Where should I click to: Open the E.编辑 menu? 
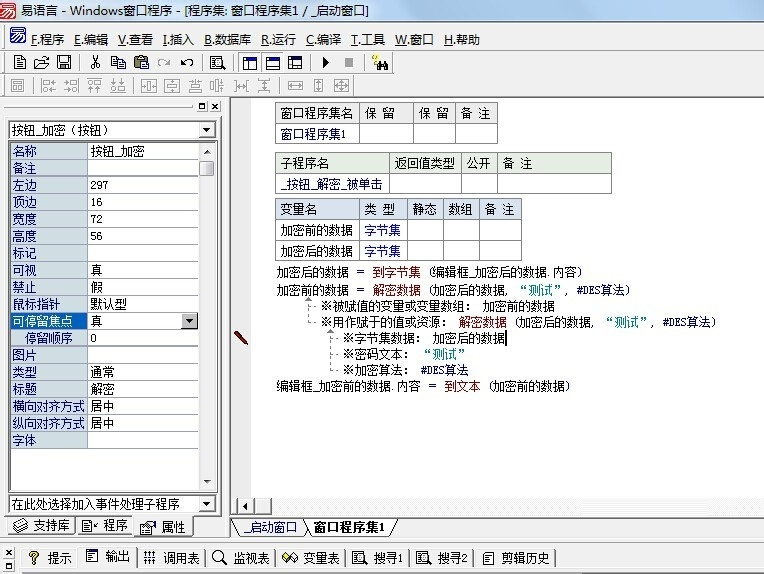coord(91,39)
